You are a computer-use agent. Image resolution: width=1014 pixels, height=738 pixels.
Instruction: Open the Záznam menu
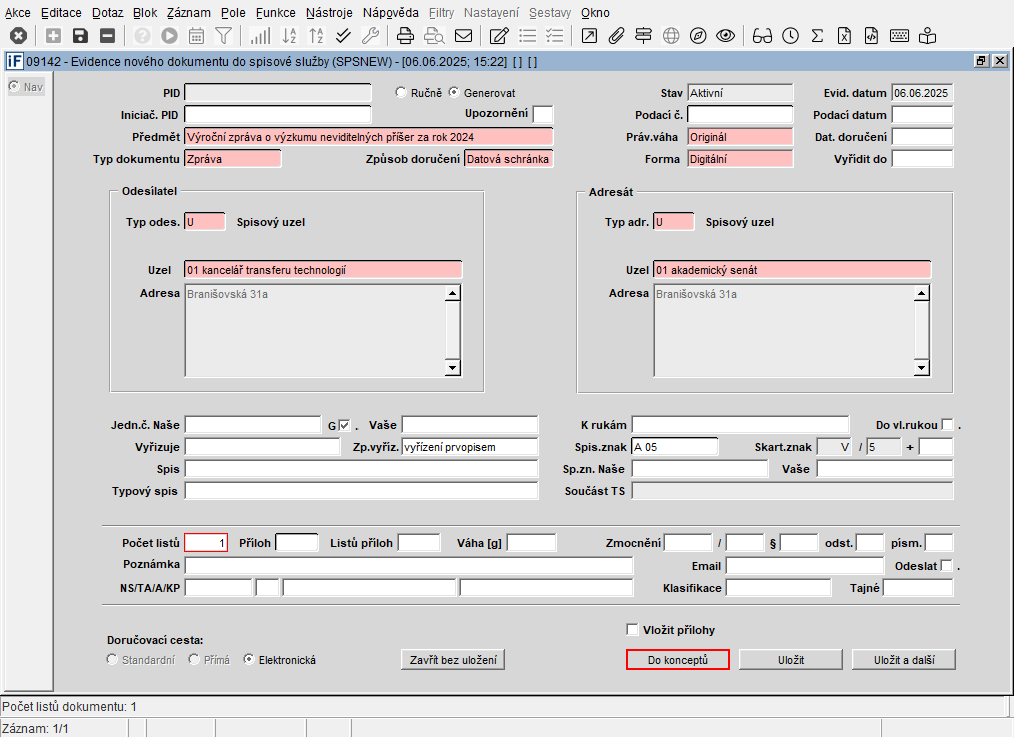point(188,12)
